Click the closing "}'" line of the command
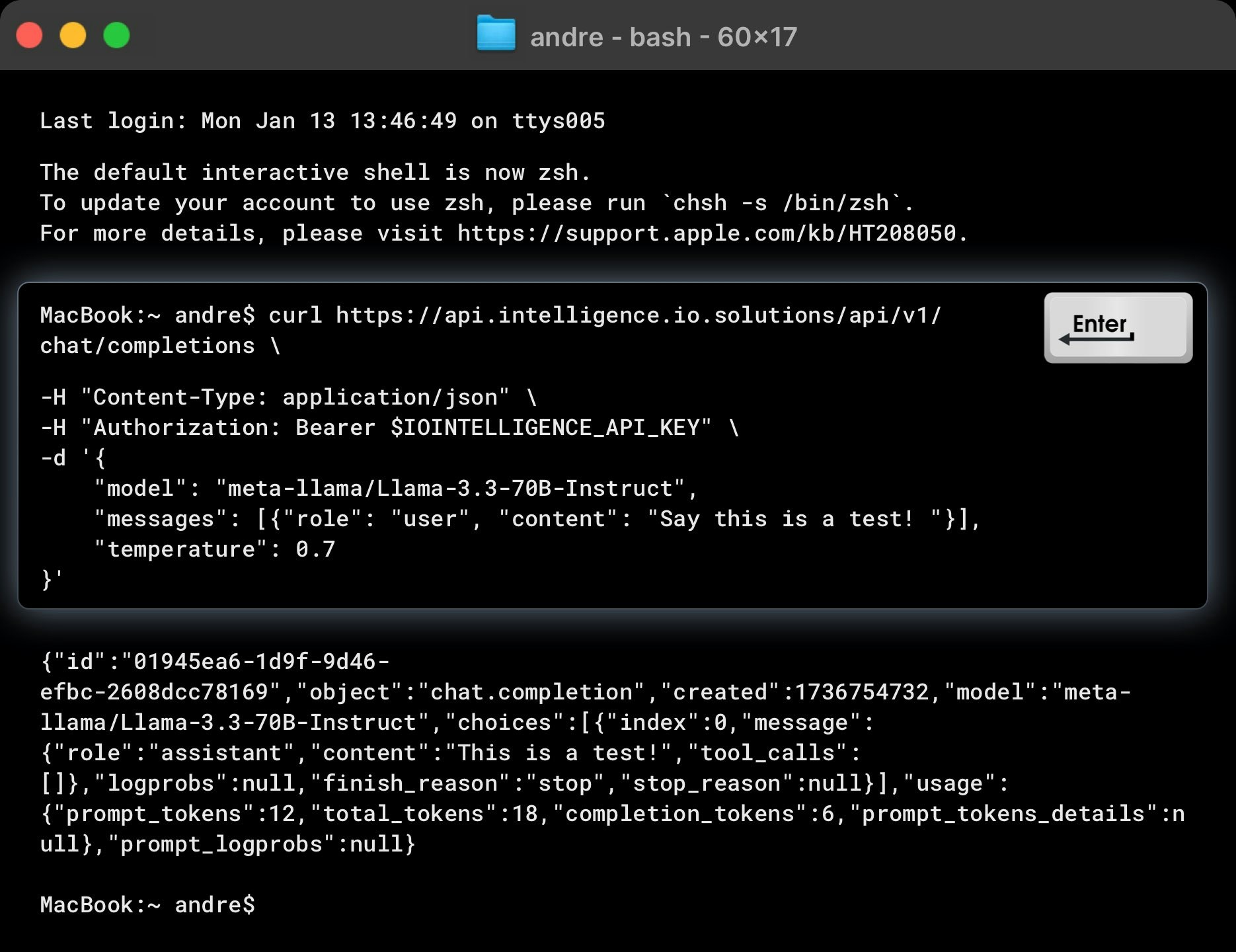 click(x=52, y=580)
